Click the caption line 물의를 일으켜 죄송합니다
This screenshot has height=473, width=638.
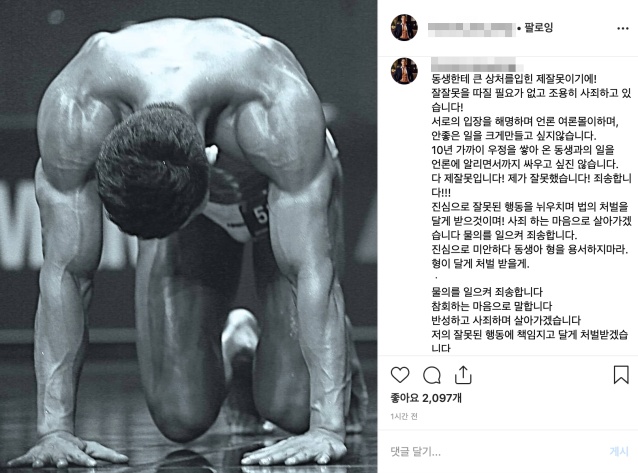pos(487,292)
